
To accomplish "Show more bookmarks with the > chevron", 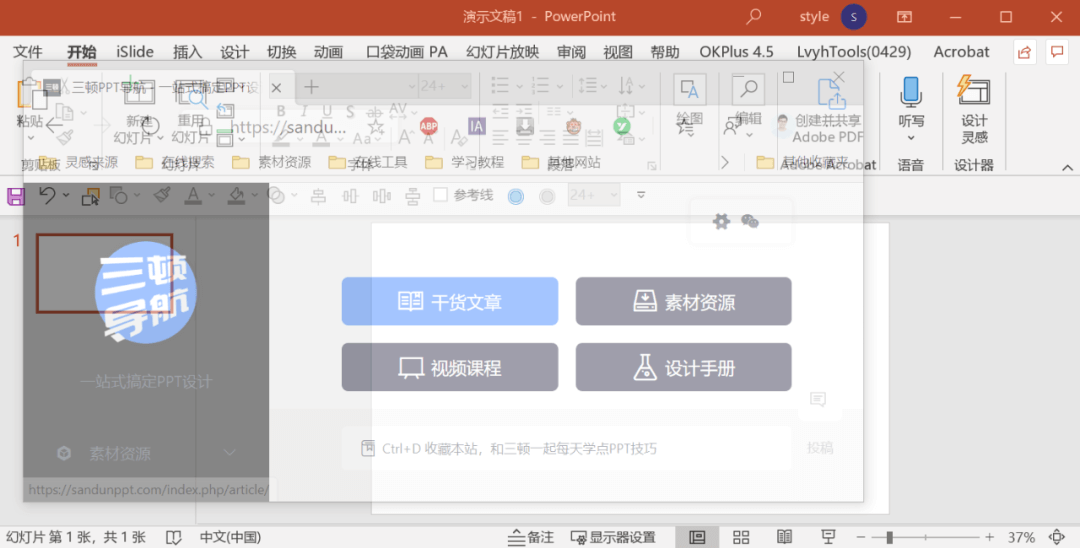I will point(725,162).
